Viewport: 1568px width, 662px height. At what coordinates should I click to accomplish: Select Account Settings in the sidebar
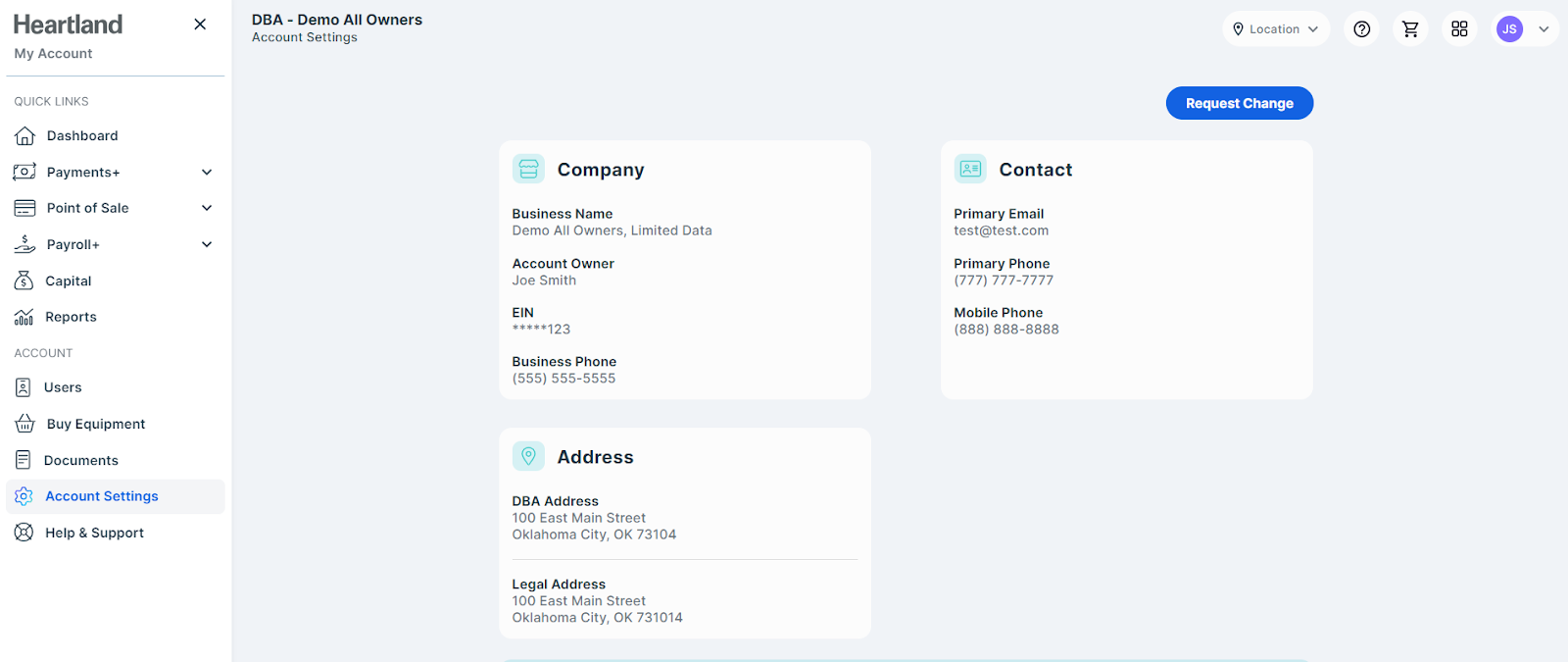point(101,497)
